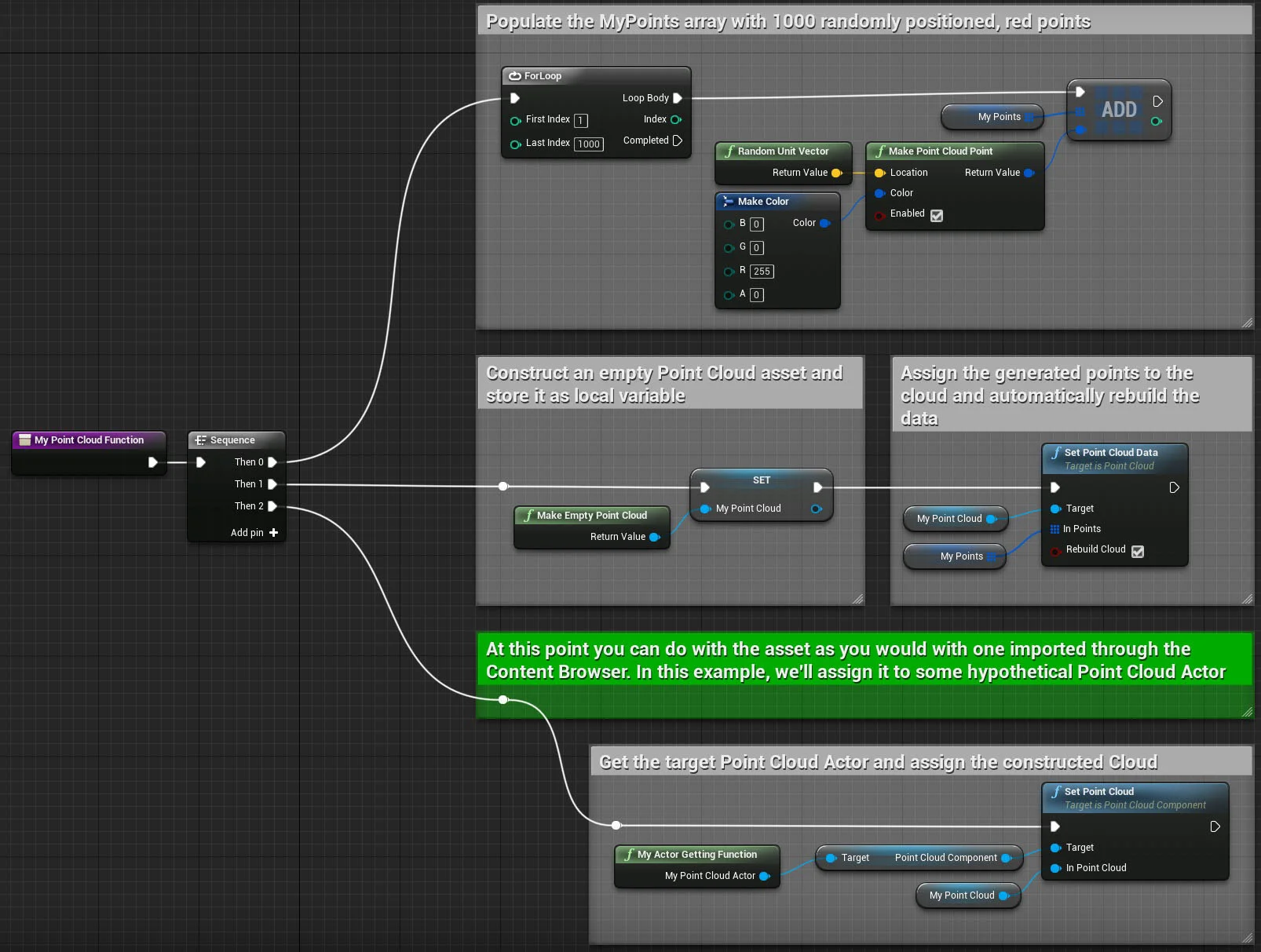
Task: Select the Make Empty Point Cloud node title
Action: 592,516
